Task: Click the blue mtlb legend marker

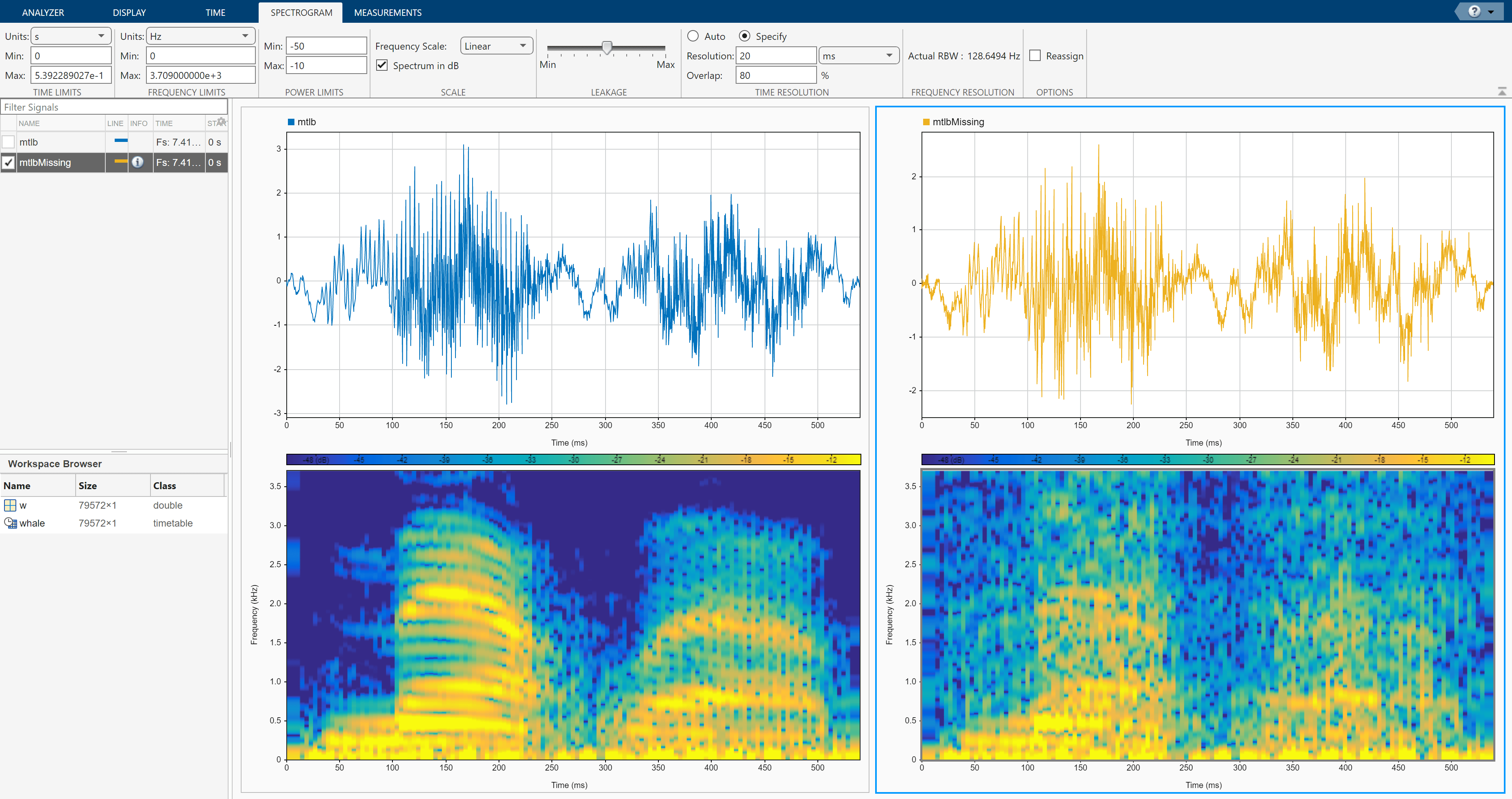Action: (x=291, y=122)
